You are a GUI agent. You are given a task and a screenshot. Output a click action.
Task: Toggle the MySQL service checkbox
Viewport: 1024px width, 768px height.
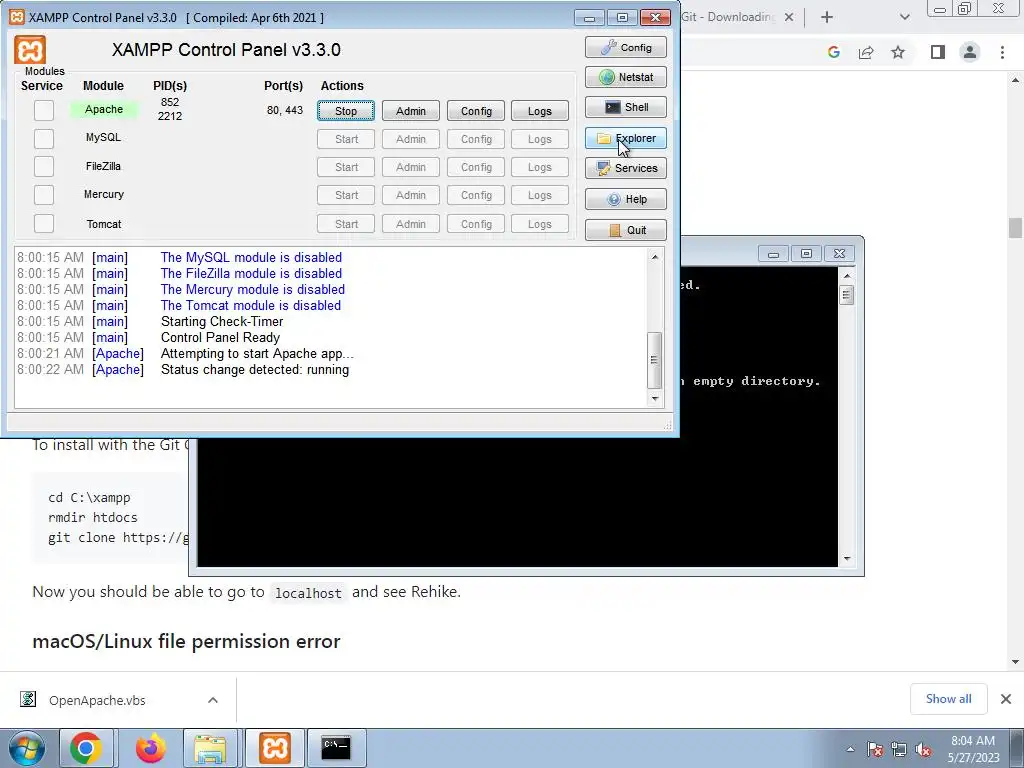click(44, 138)
